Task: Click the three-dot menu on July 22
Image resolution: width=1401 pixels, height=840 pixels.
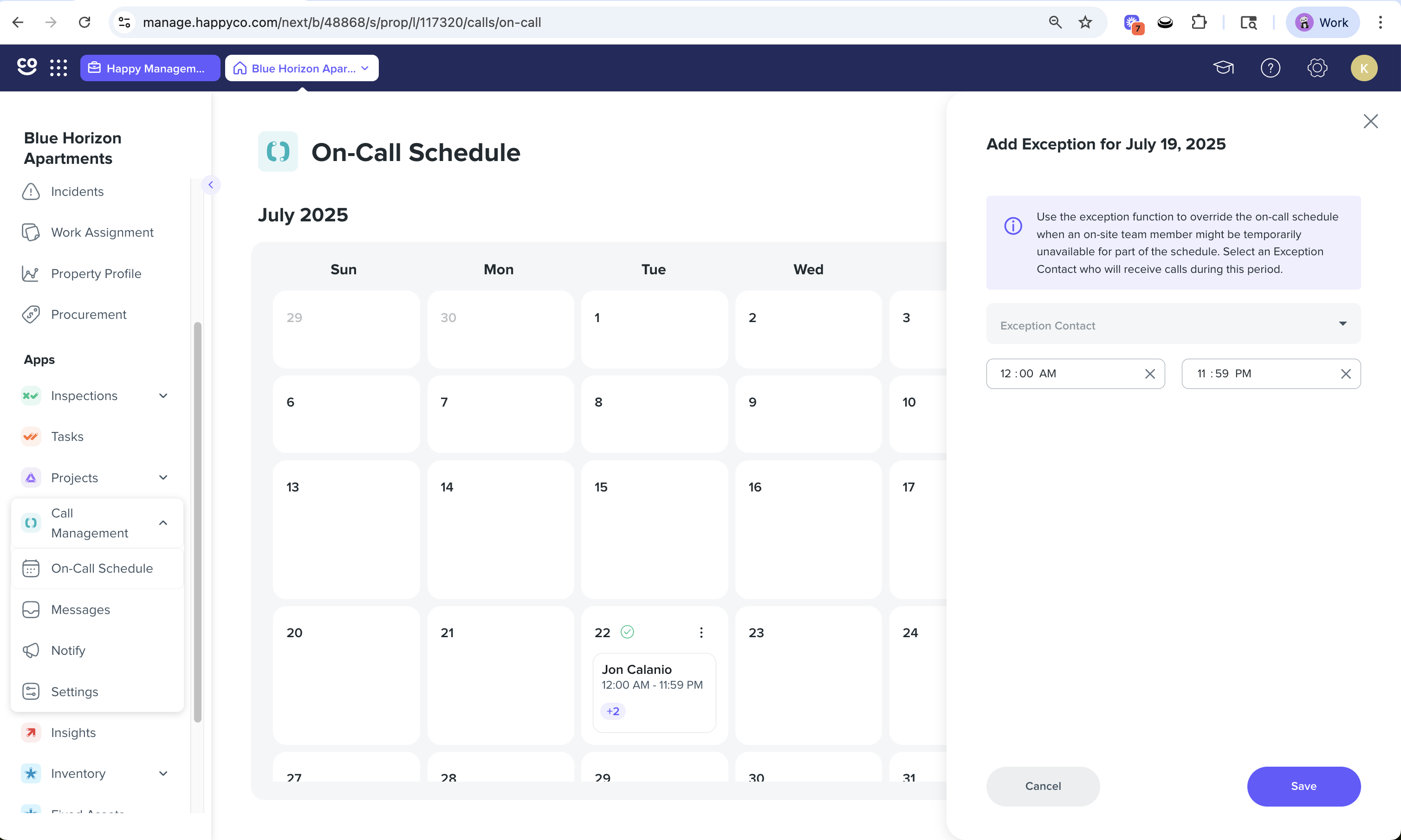Action: 701,632
